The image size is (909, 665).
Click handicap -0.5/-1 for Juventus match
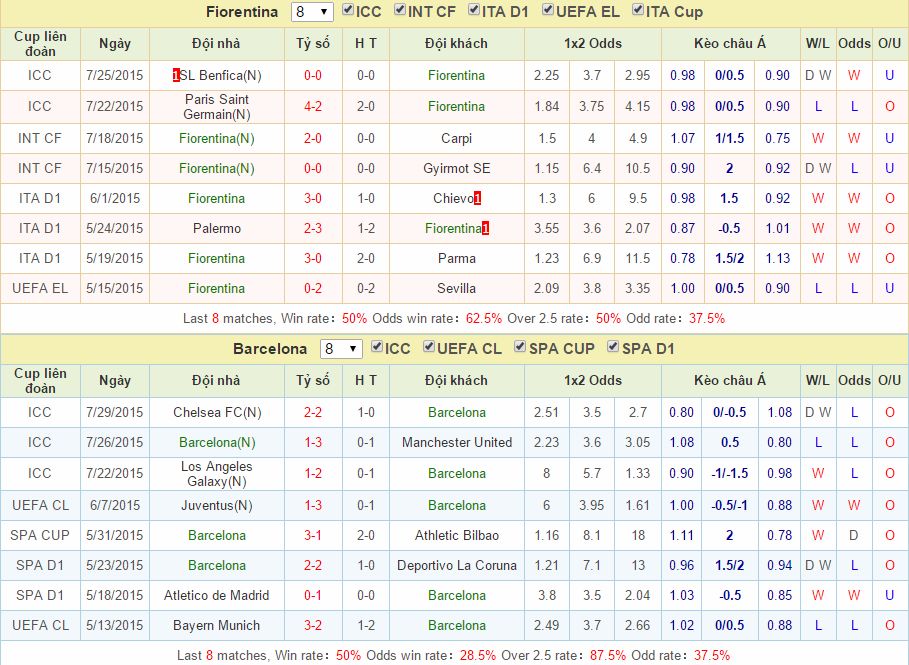pyautogui.click(x=729, y=506)
